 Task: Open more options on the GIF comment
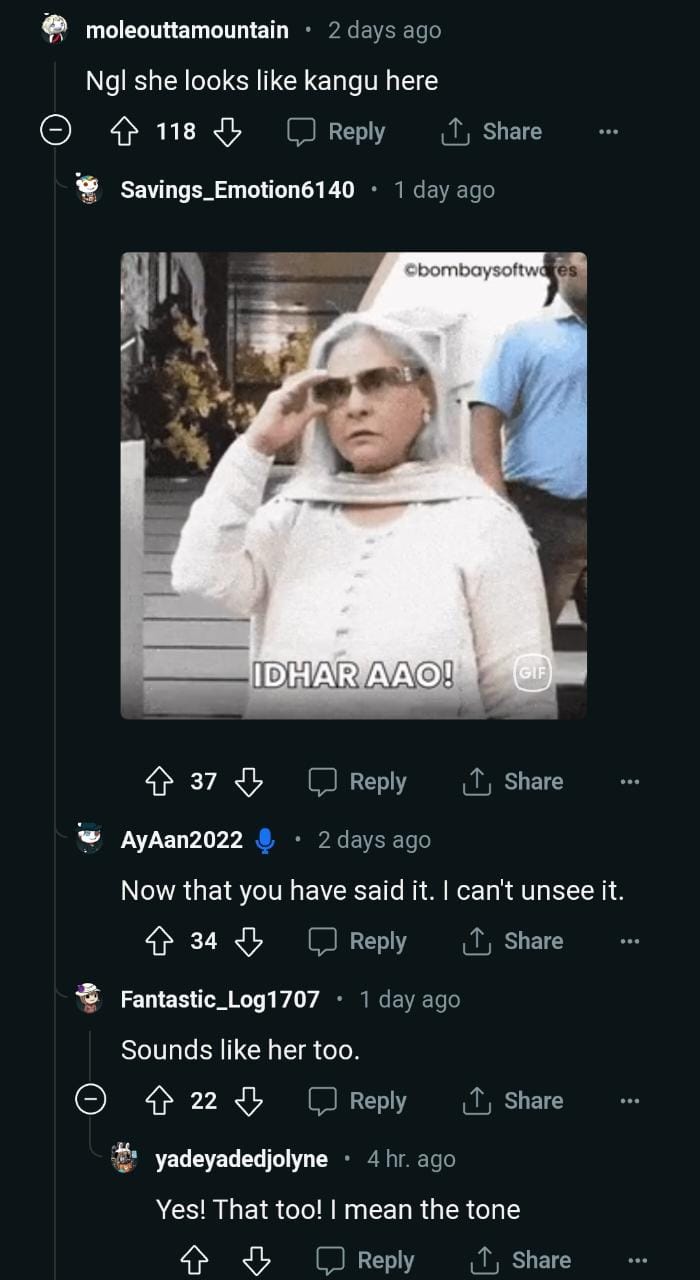629,782
